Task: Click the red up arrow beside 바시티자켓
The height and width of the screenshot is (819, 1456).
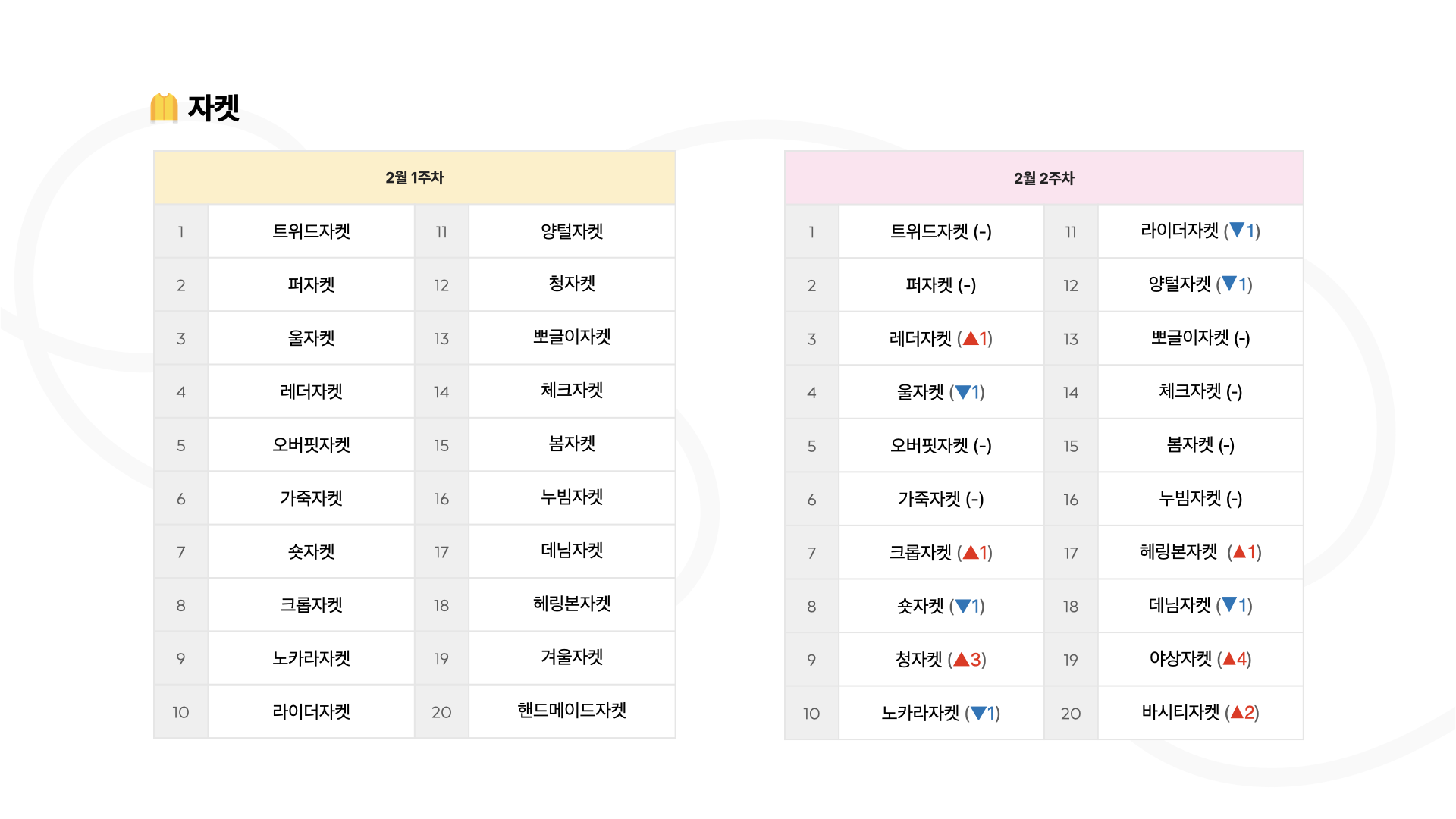Action: [x=1237, y=712]
